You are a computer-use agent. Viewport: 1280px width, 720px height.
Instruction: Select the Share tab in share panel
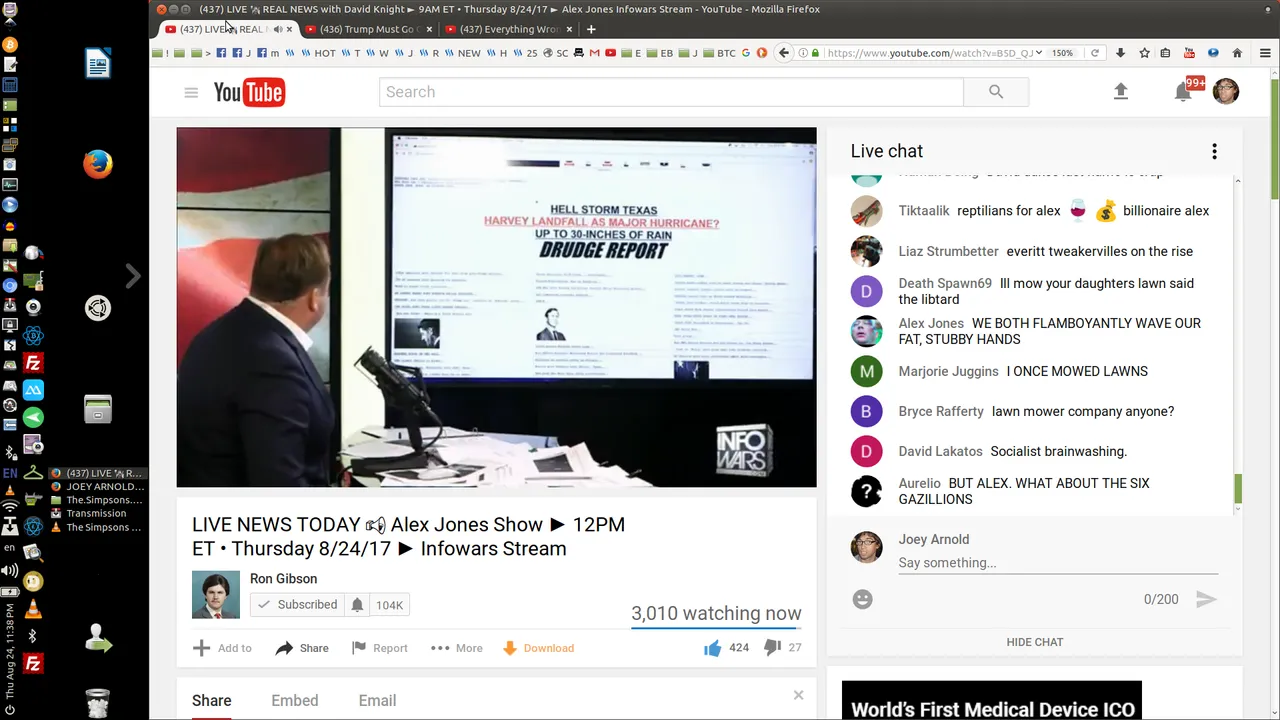point(212,701)
